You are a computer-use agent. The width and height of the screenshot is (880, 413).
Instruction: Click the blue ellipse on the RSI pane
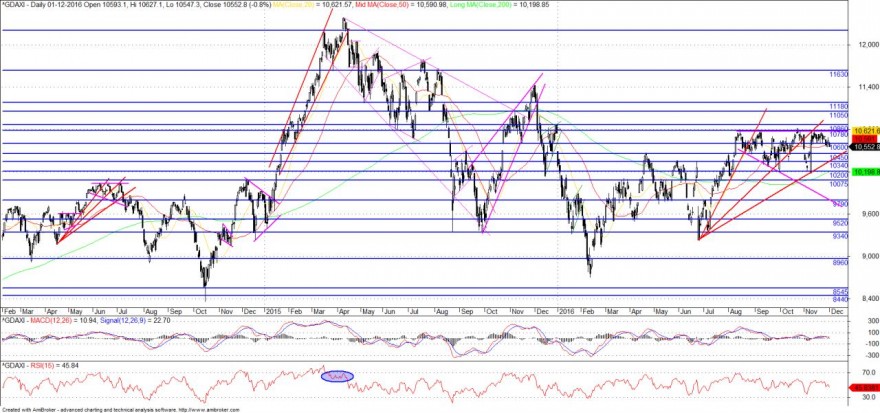[337, 377]
